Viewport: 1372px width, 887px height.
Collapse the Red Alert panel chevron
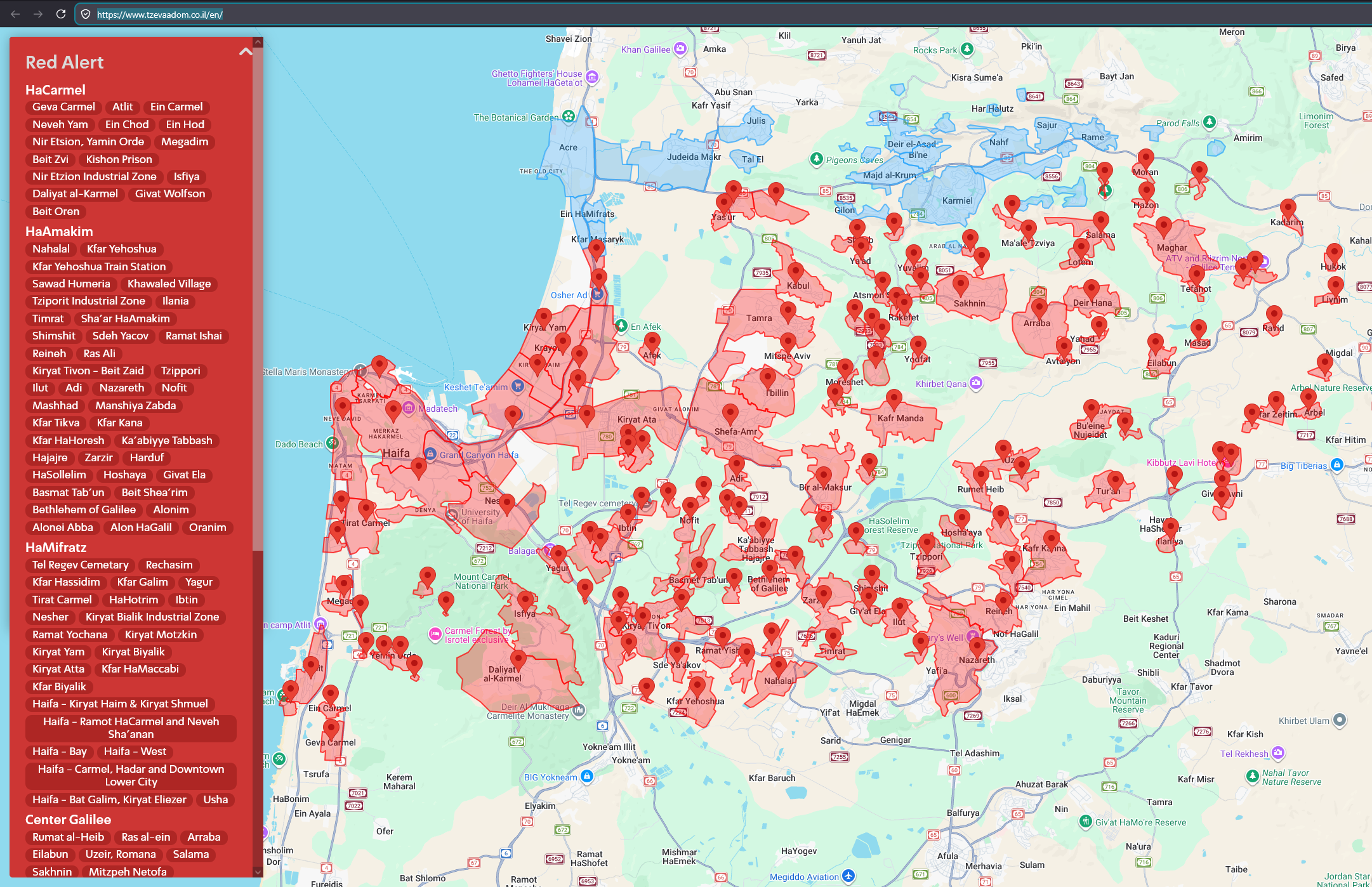(245, 52)
